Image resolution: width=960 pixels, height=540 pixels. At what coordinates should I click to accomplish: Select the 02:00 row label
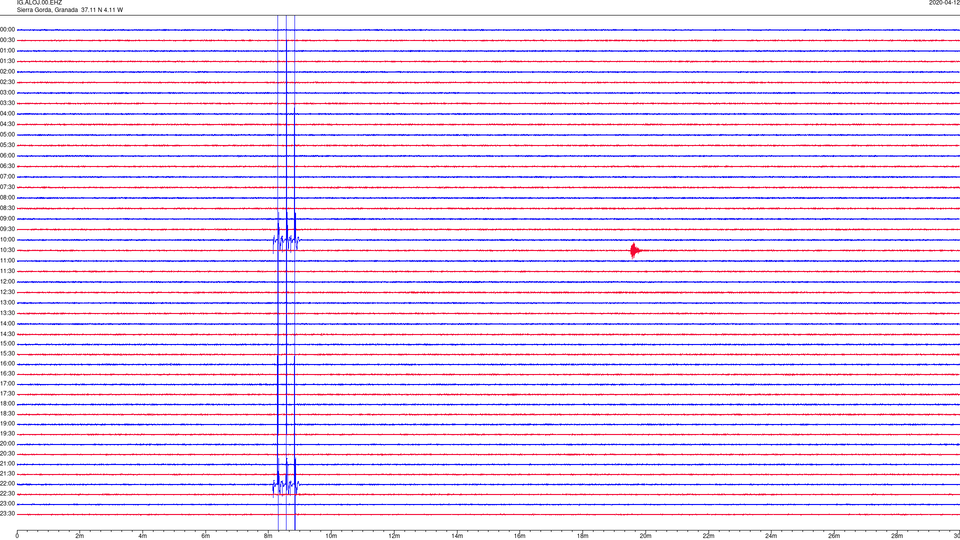(7, 72)
